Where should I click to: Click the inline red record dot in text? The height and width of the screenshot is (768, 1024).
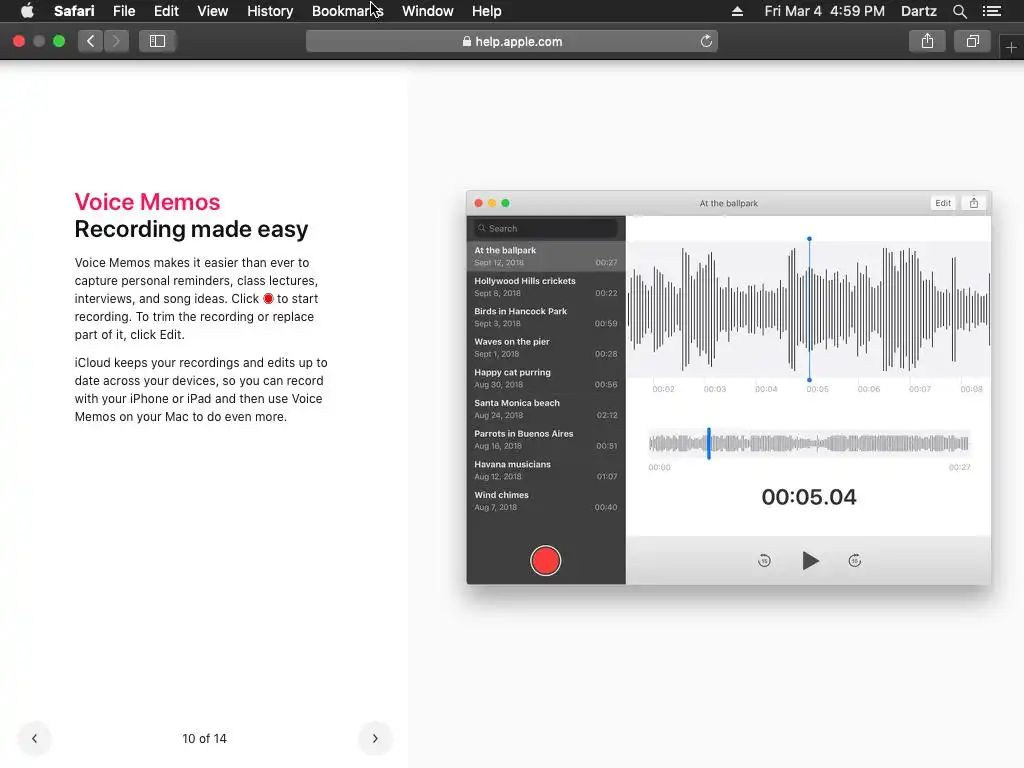tap(268, 298)
